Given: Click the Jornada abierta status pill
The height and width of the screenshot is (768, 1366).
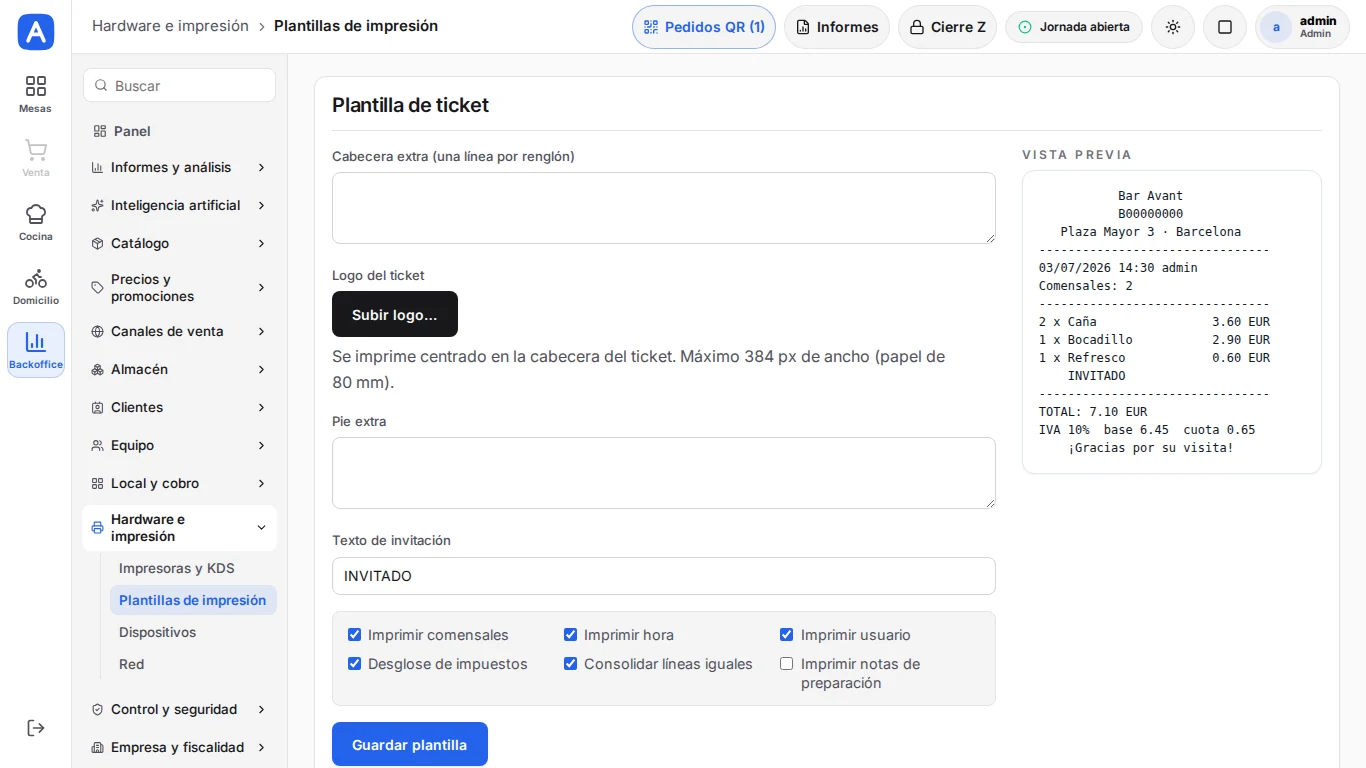Looking at the screenshot, I should point(1074,27).
